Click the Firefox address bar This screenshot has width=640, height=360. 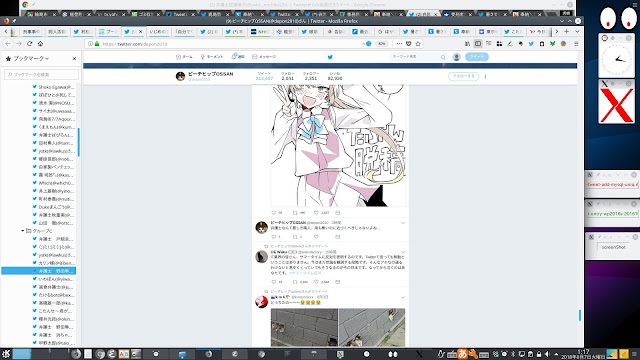tap(229, 44)
